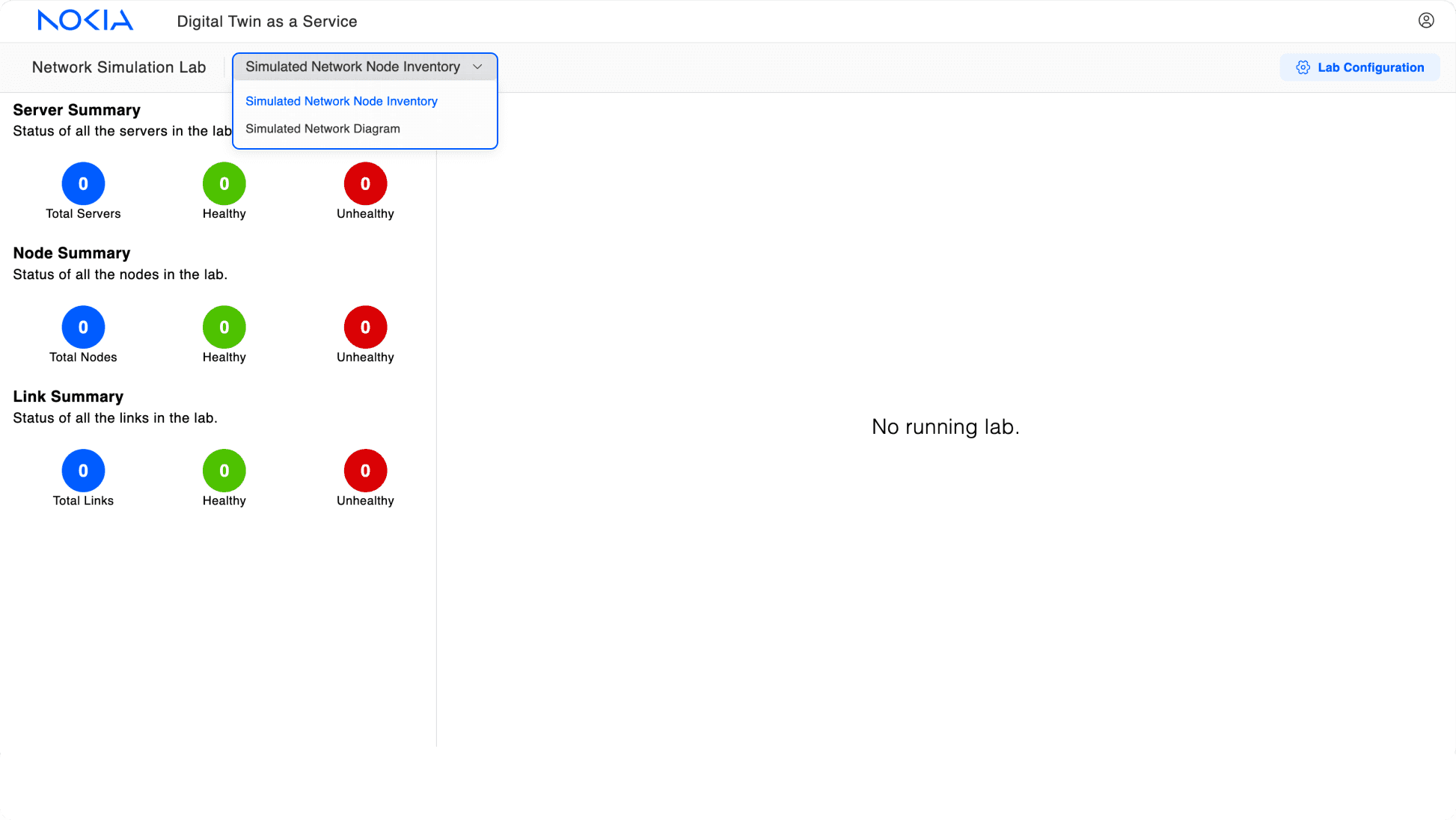Click the red Unhealthy nodes circle
Screen dimensions: 1456x820
coord(365,327)
